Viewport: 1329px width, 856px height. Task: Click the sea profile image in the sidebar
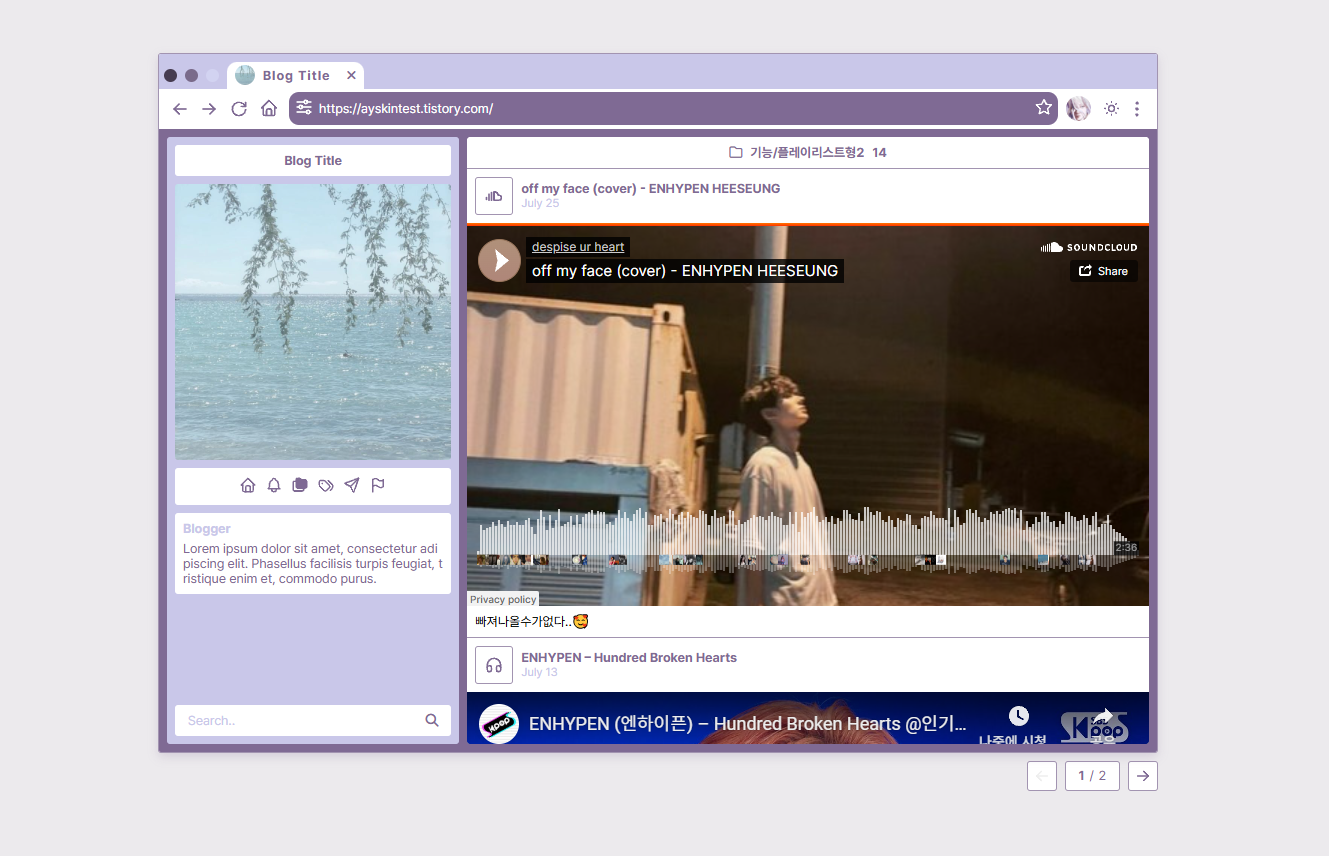[313, 322]
